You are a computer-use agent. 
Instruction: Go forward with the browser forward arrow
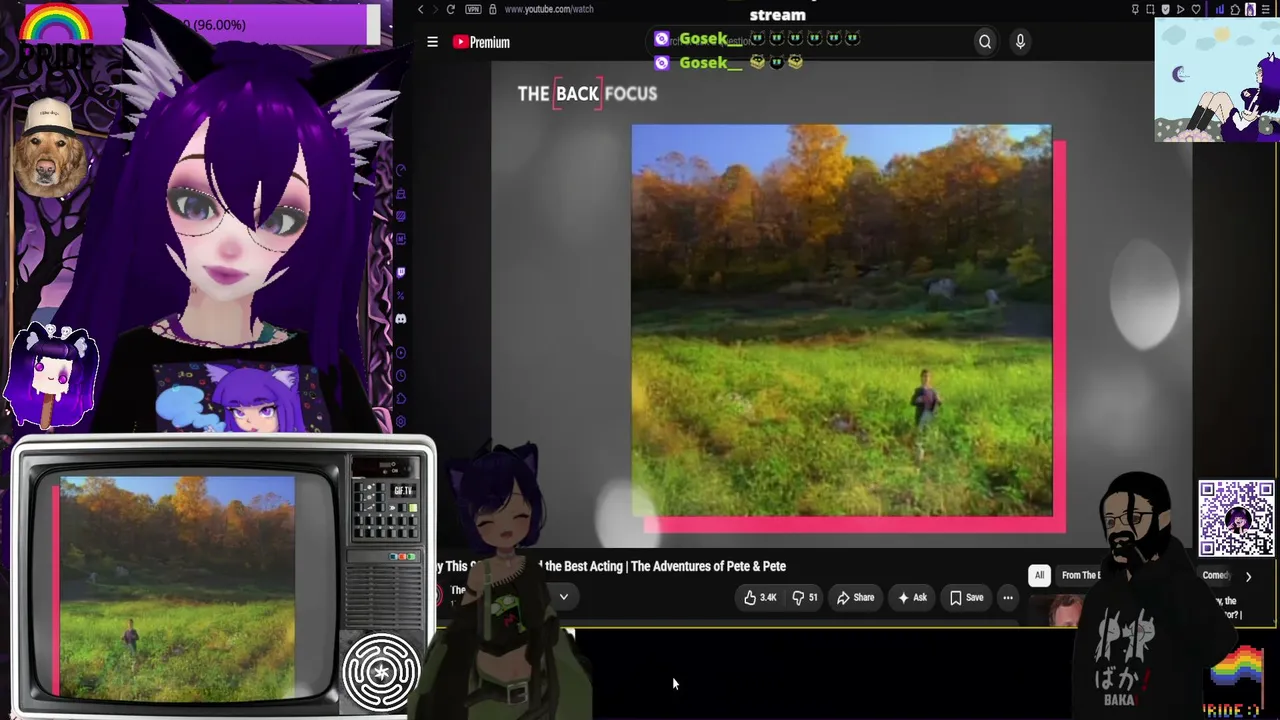pyautogui.click(x=435, y=9)
